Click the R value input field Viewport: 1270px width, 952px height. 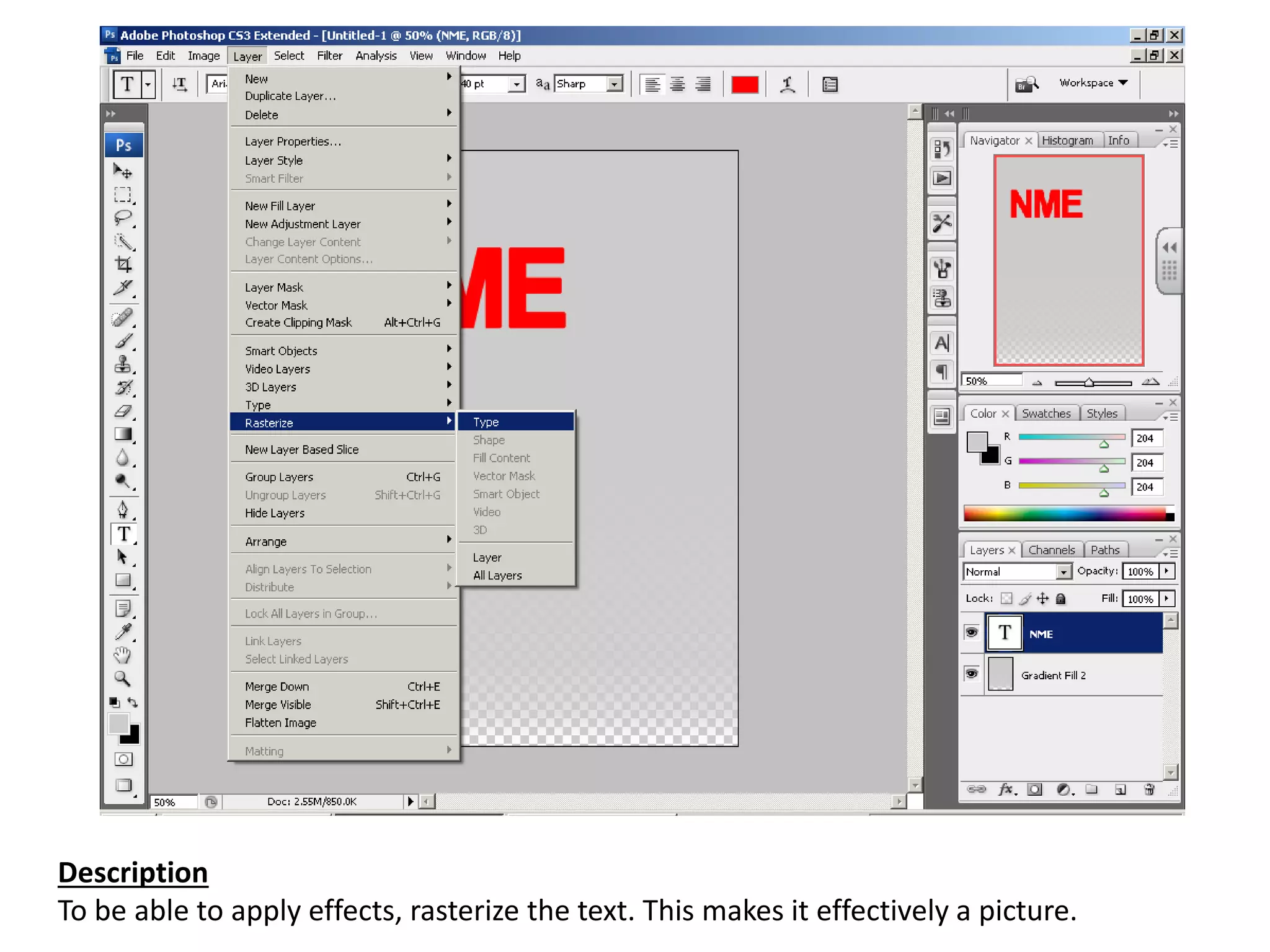tap(1147, 438)
